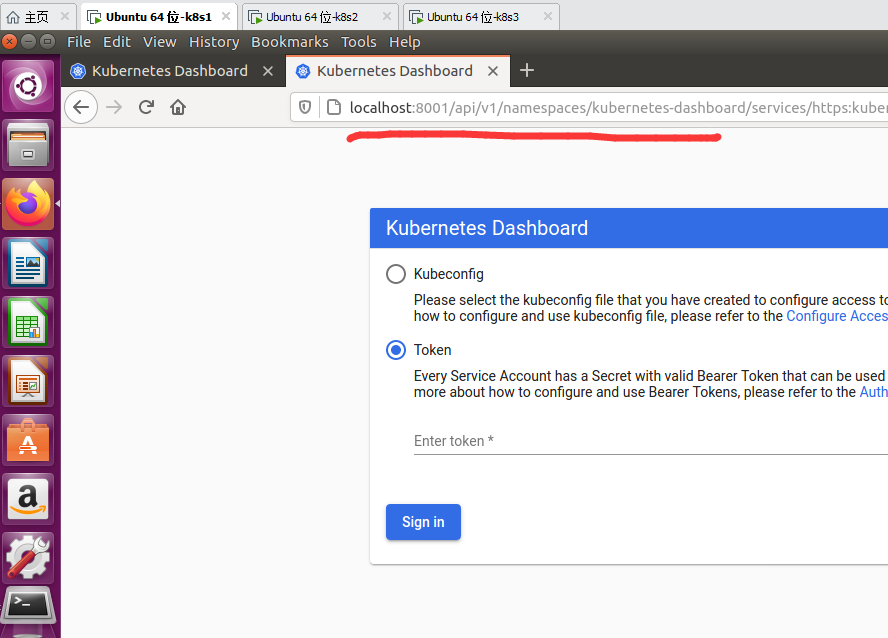Close the active Kubernetes Dashboard tab
Image resolution: width=888 pixels, height=638 pixels.
tap(493, 71)
